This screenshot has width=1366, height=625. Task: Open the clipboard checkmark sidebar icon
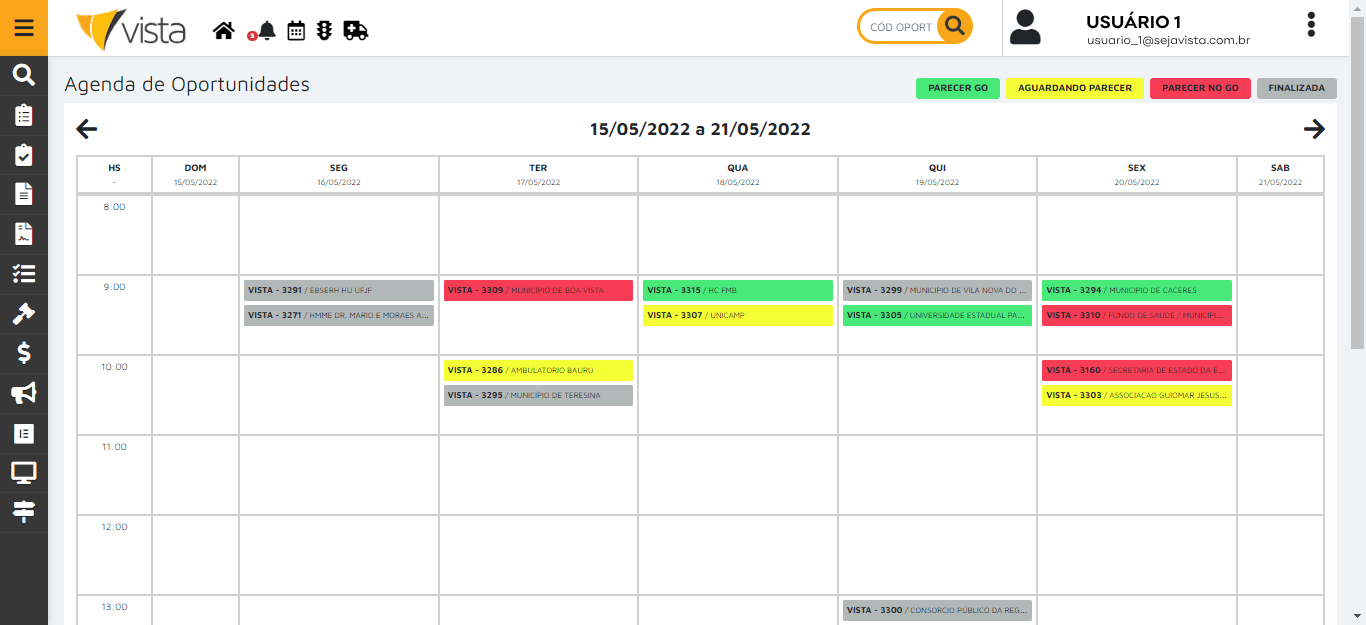coord(24,155)
